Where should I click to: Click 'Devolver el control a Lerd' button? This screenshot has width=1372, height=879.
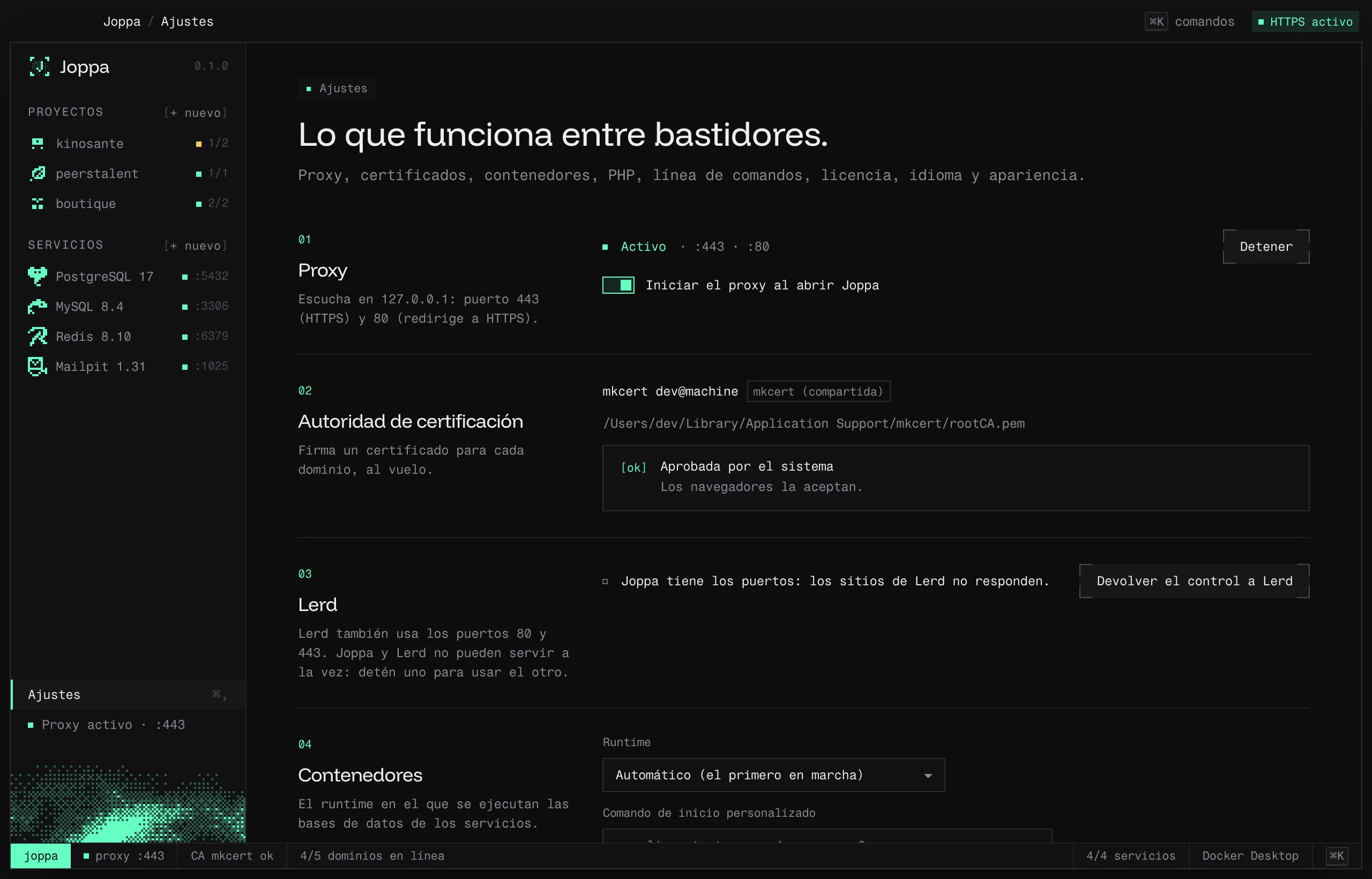click(1194, 581)
